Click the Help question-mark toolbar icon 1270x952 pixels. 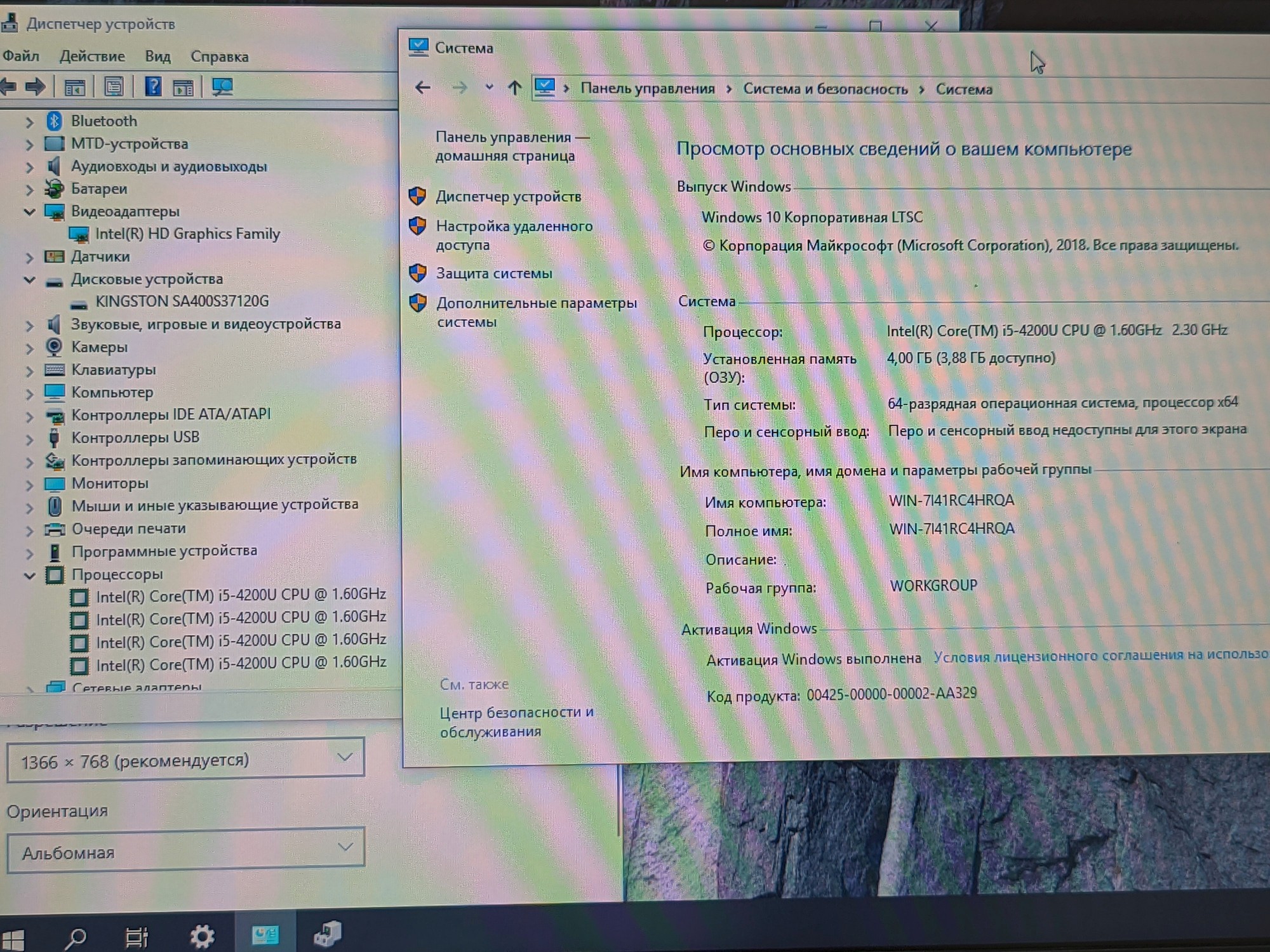(x=153, y=86)
